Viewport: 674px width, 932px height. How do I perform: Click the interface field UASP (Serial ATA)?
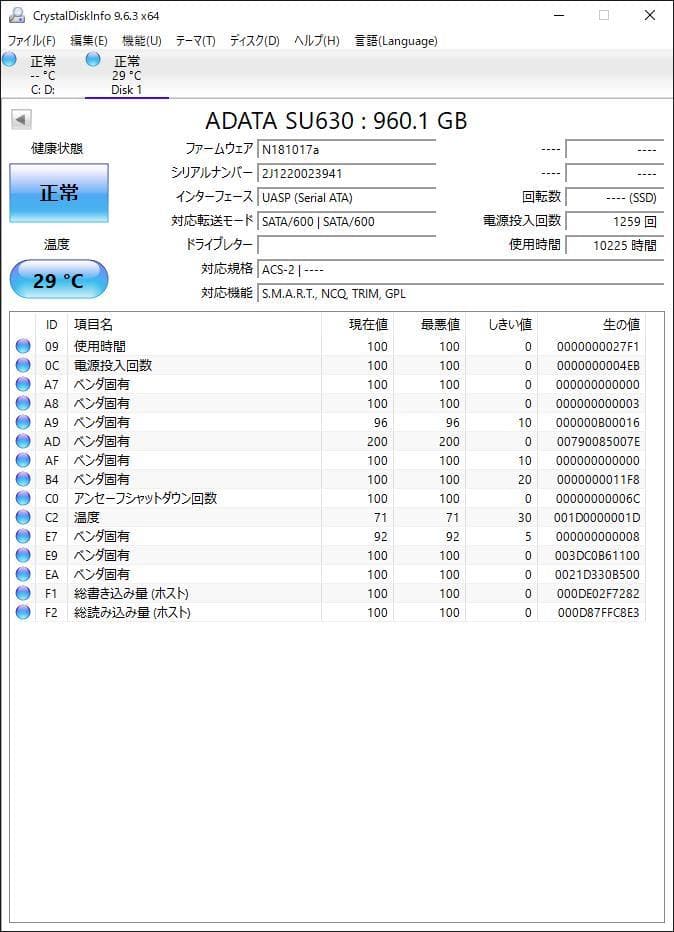coord(347,197)
